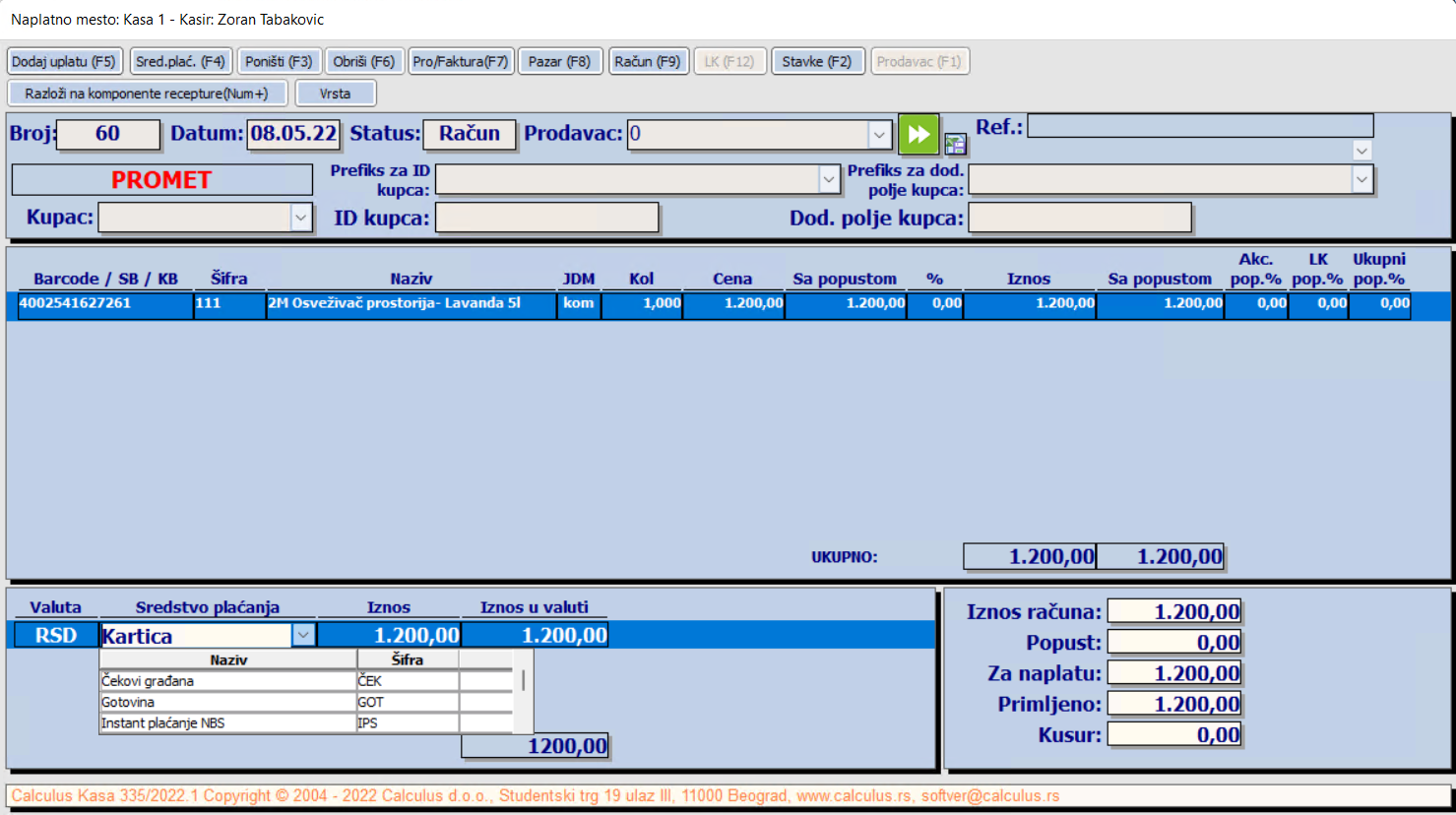Click Dodaj uplatu (F5) button
1456x815 pixels.
pos(64,61)
